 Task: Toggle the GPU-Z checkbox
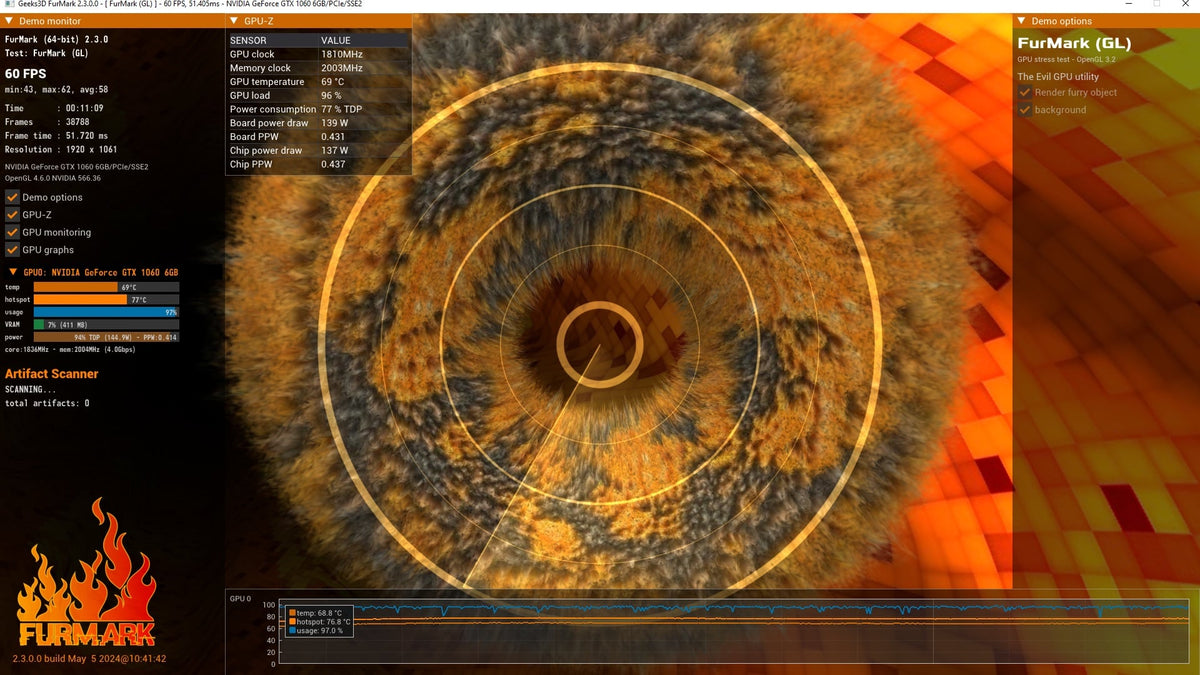[13, 215]
